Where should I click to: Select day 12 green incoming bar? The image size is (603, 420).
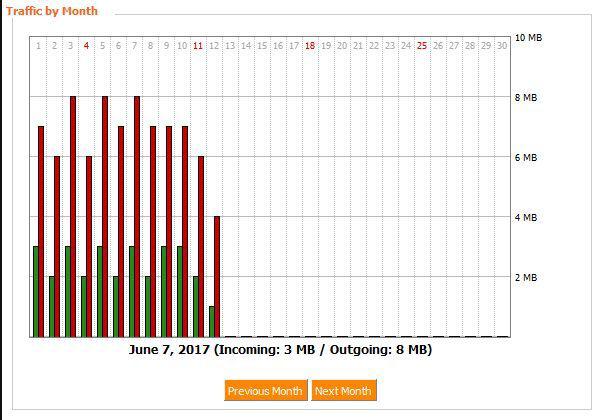(212, 322)
